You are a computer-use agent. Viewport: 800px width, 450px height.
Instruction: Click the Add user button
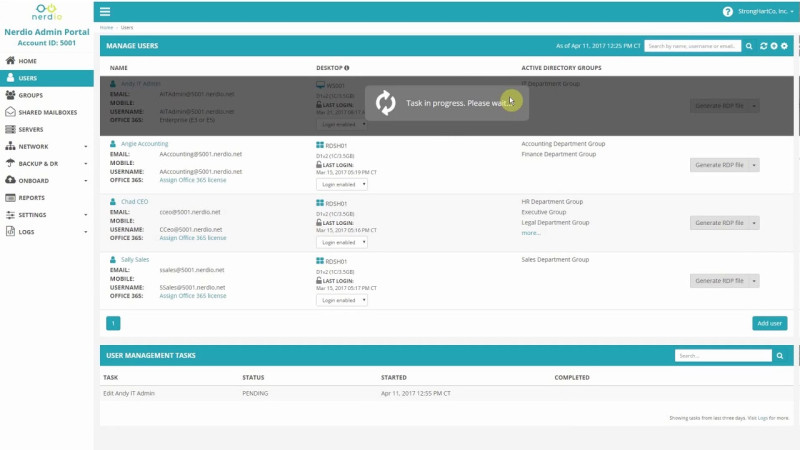tap(769, 323)
